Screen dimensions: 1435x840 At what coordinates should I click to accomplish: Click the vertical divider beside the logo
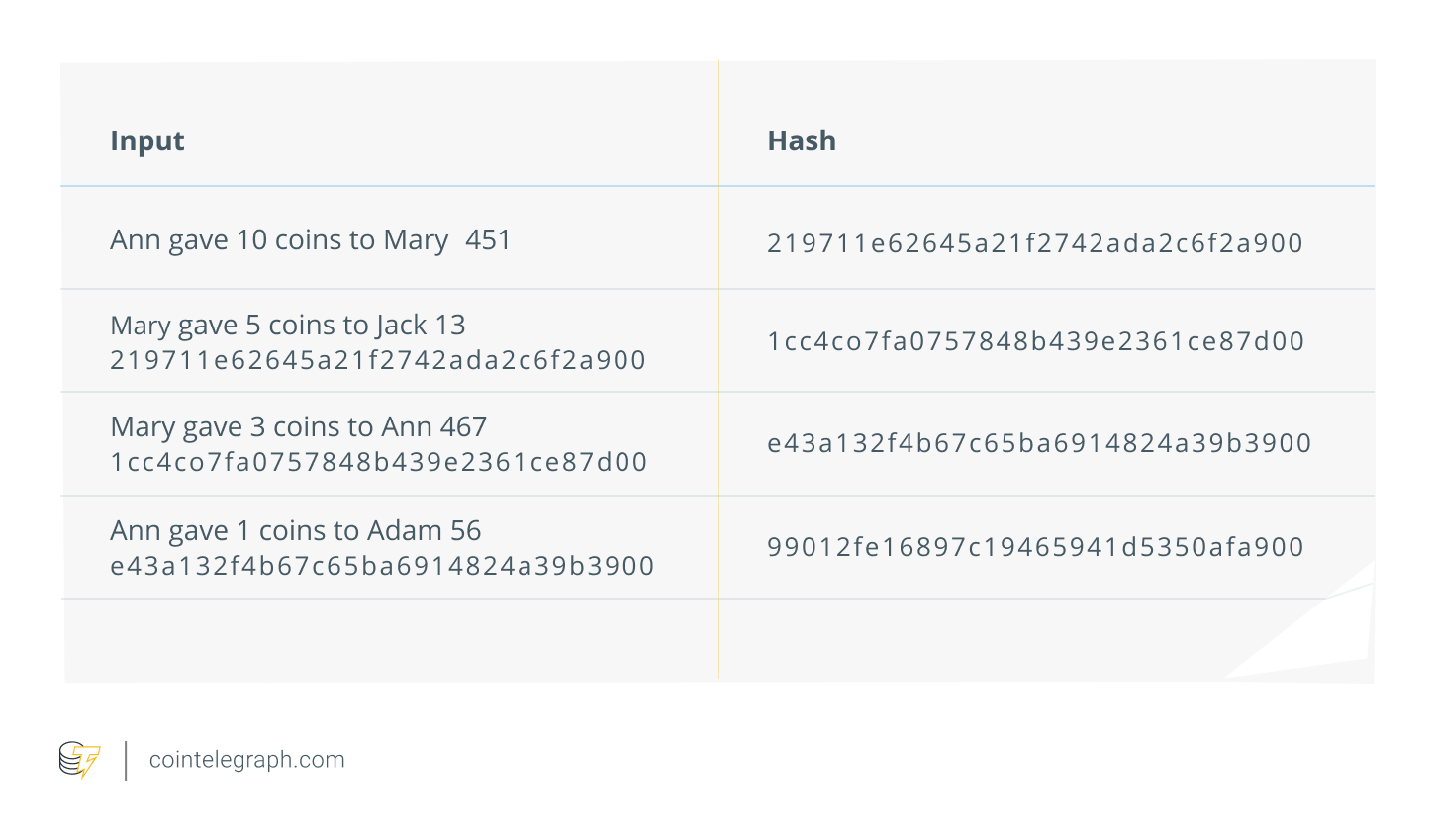pos(126,760)
